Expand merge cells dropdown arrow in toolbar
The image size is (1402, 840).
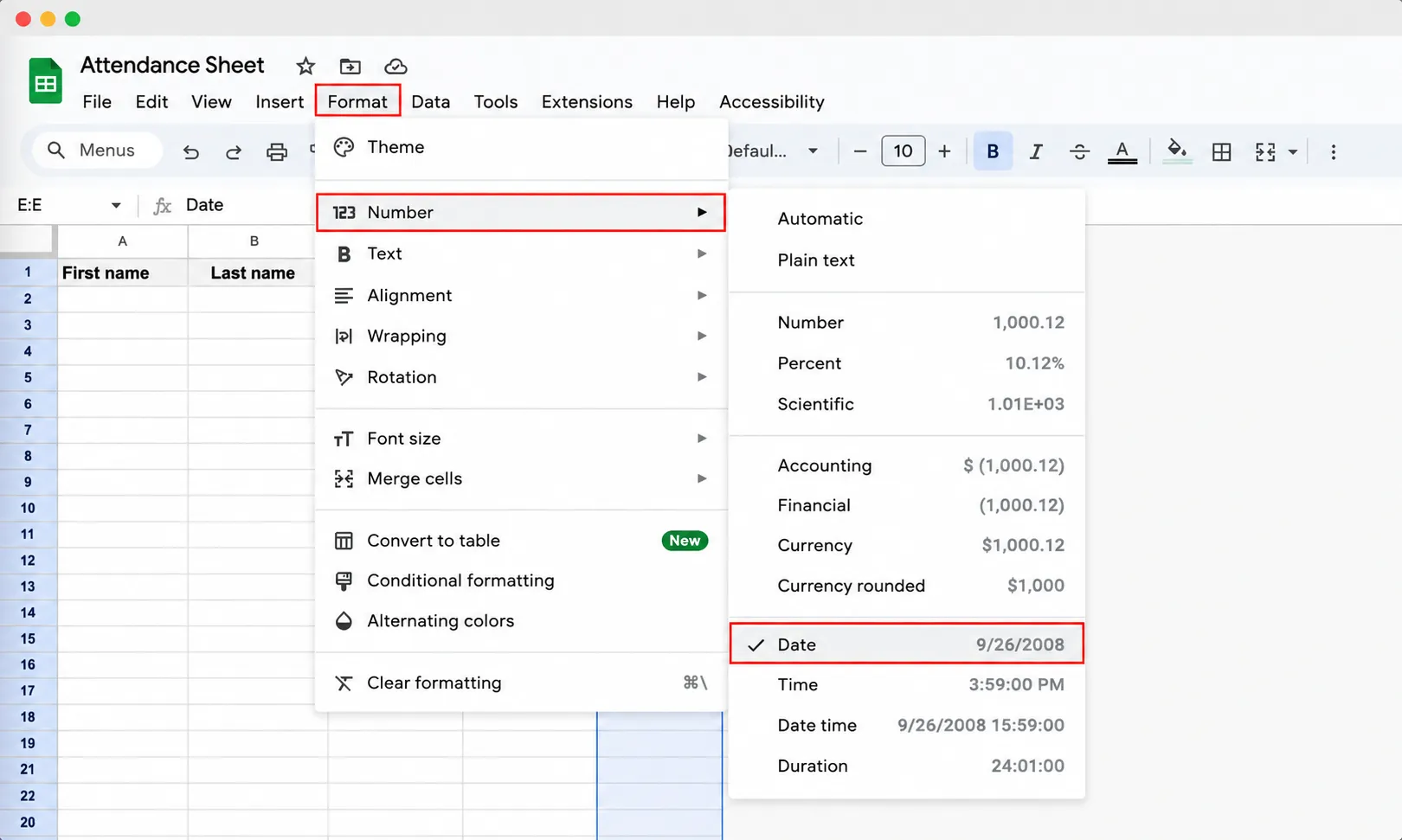click(1293, 151)
